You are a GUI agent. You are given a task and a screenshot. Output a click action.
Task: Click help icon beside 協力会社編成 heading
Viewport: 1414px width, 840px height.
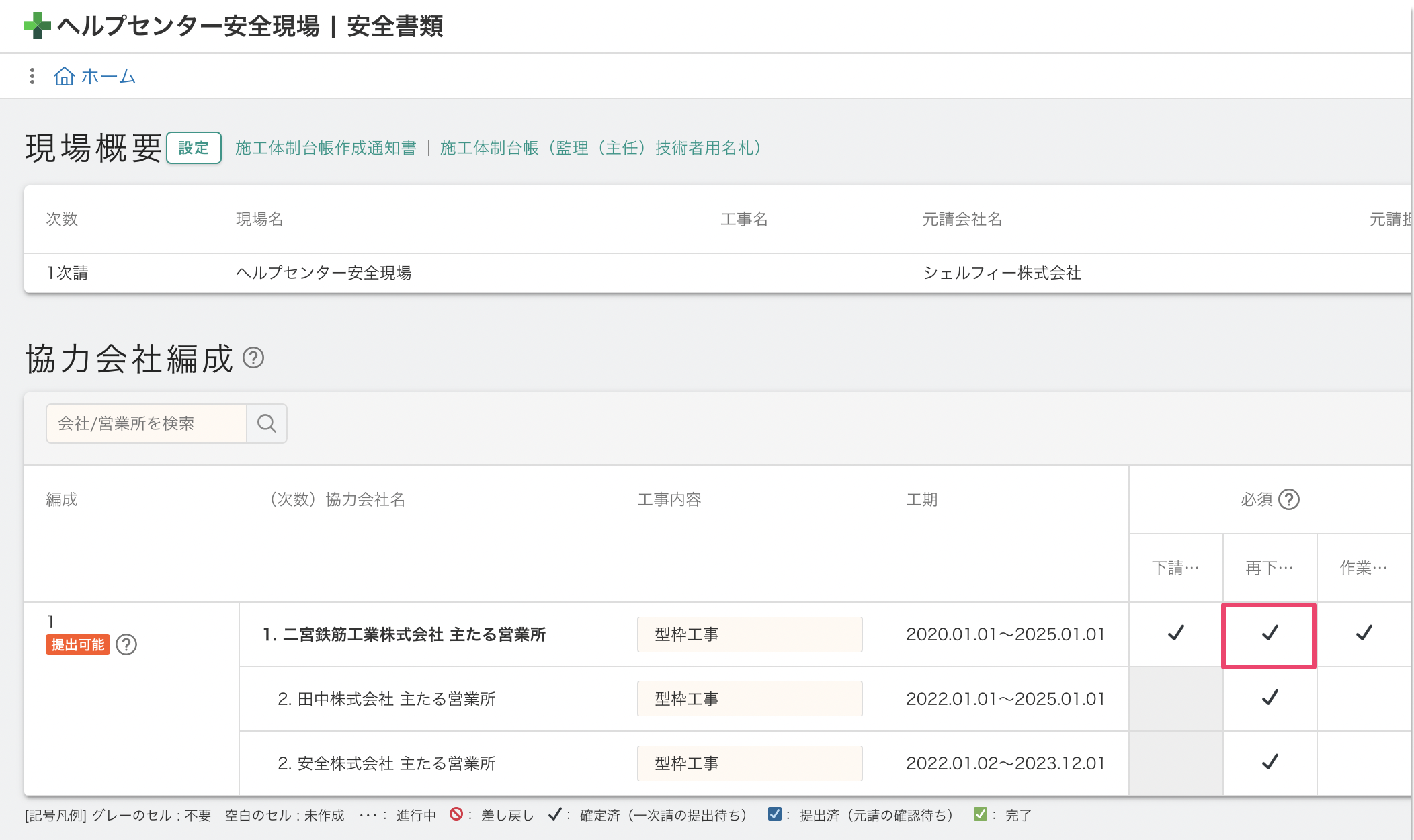(253, 358)
